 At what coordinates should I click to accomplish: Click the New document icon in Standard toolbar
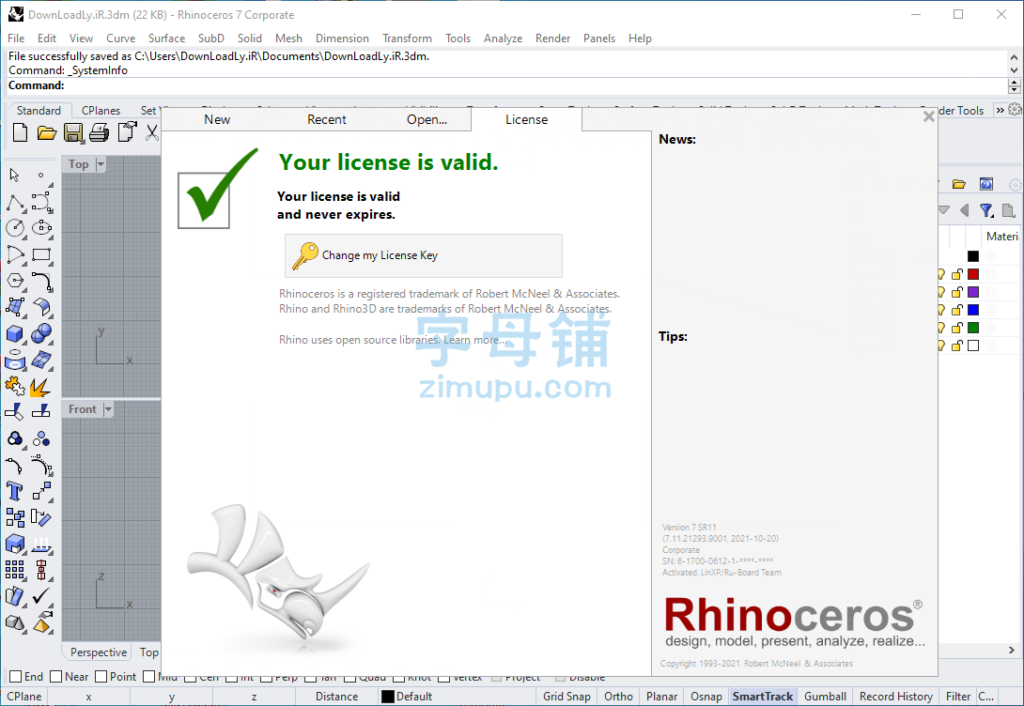click(x=20, y=133)
